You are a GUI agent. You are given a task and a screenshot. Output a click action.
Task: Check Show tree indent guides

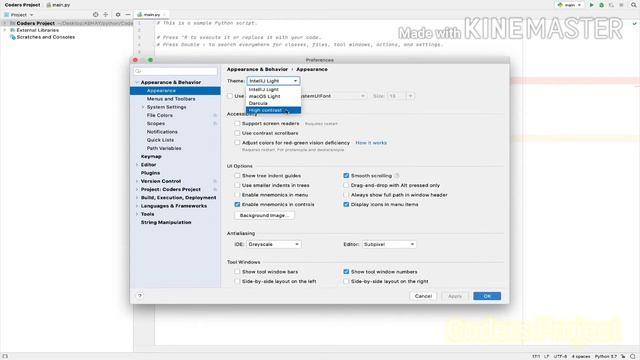pos(237,176)
